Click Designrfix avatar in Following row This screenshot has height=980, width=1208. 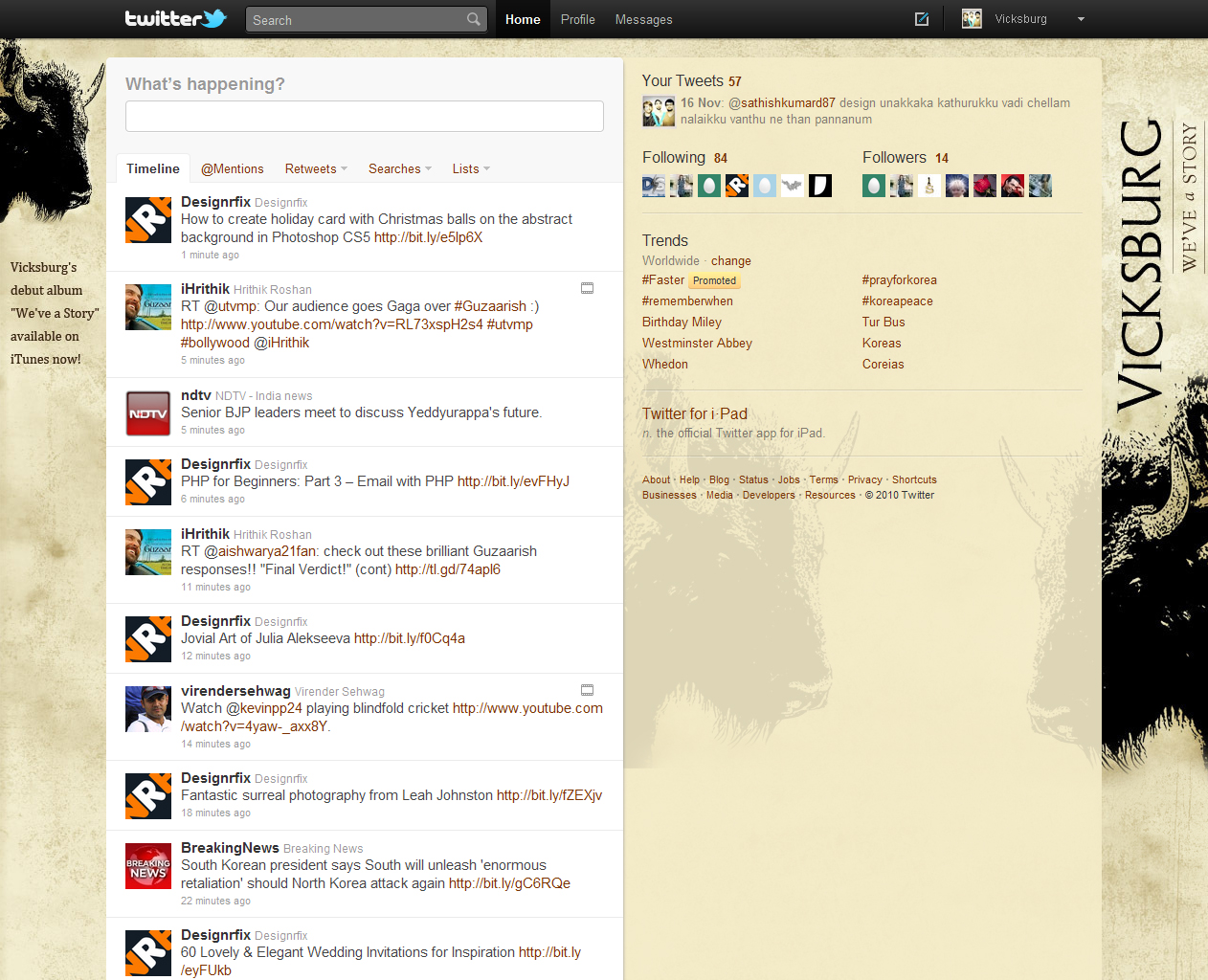coord(737,186)
